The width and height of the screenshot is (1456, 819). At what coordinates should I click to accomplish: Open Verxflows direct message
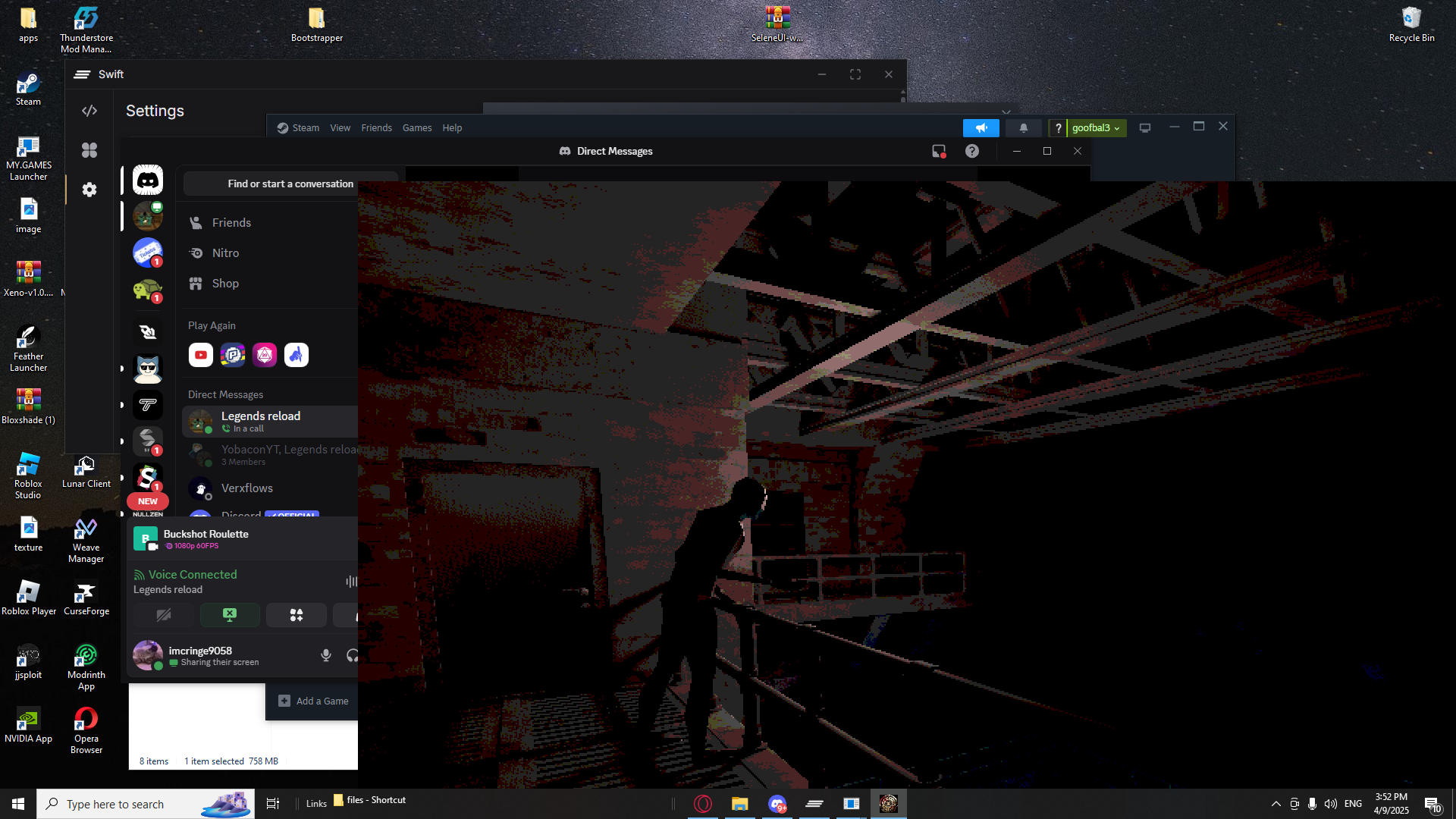270,488
